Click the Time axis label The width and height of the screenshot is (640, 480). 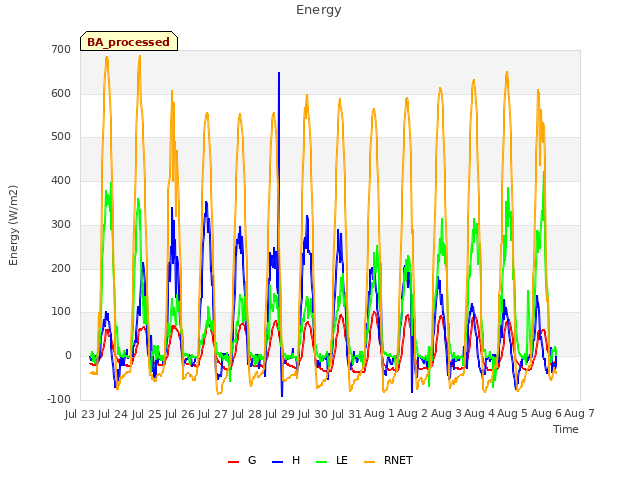(566, 429)
